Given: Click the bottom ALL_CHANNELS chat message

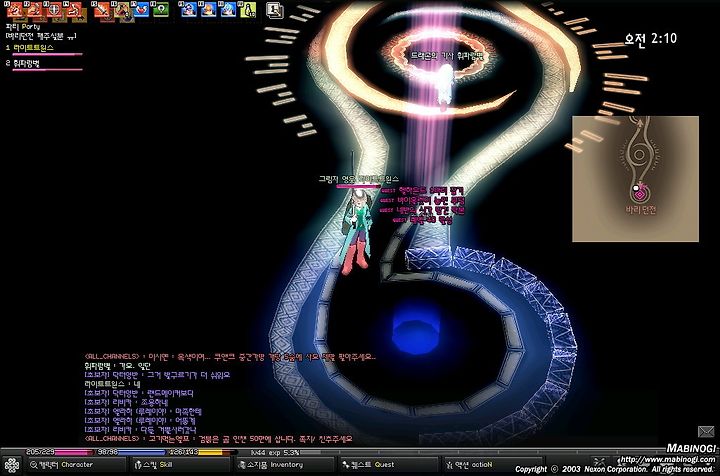Looking at the screenshot, I should click(219, 439).
